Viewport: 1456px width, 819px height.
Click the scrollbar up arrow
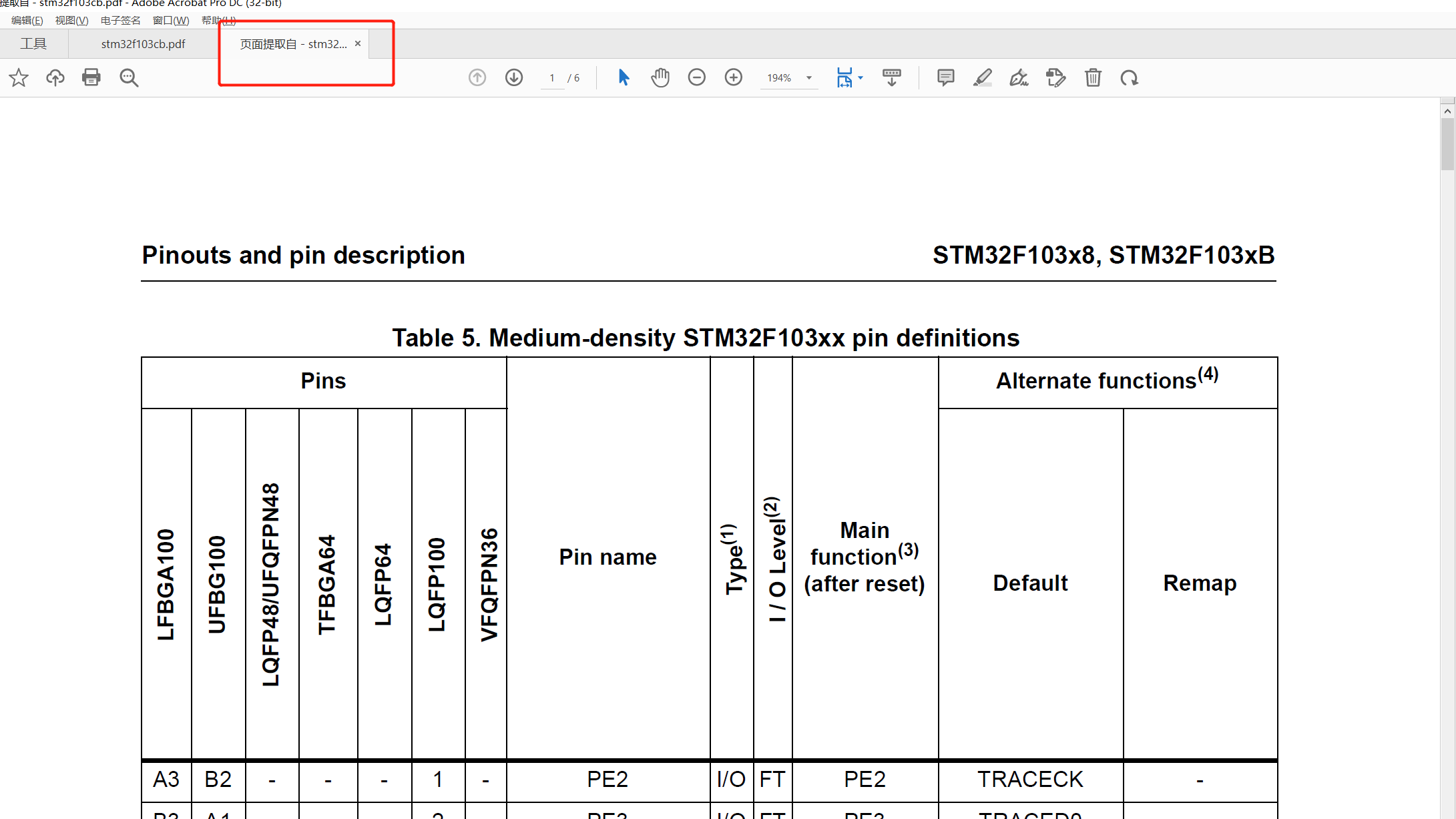[x=1447, y=111]
